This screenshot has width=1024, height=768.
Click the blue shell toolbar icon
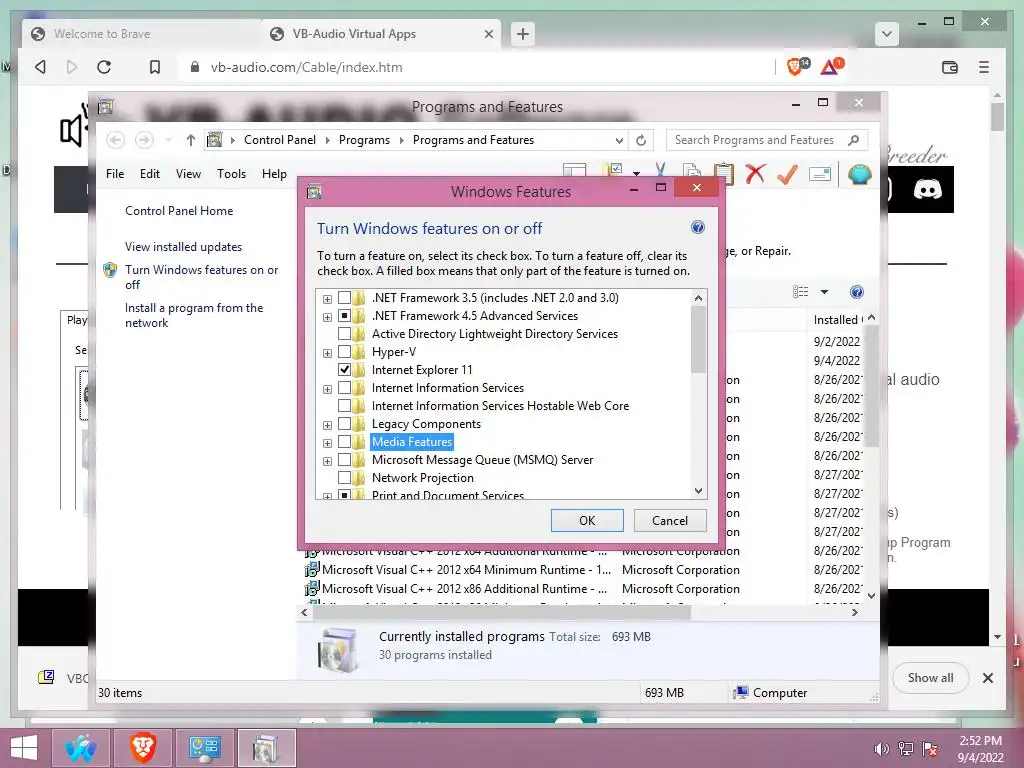pyautogui.click(x=859, y=174)
